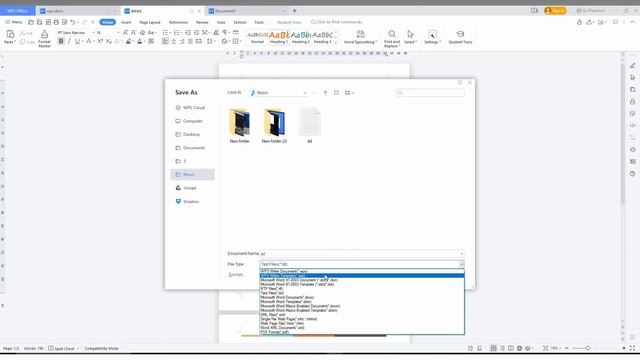Viewport: 640px width, 360px height.
Task: Choose Microsoft Word Template (*.dotx) file type
Action: tap(362, 302)
